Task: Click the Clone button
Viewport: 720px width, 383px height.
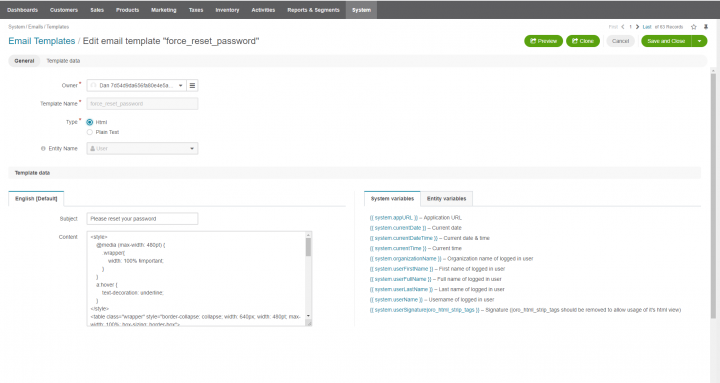Action: pos(583,41)
